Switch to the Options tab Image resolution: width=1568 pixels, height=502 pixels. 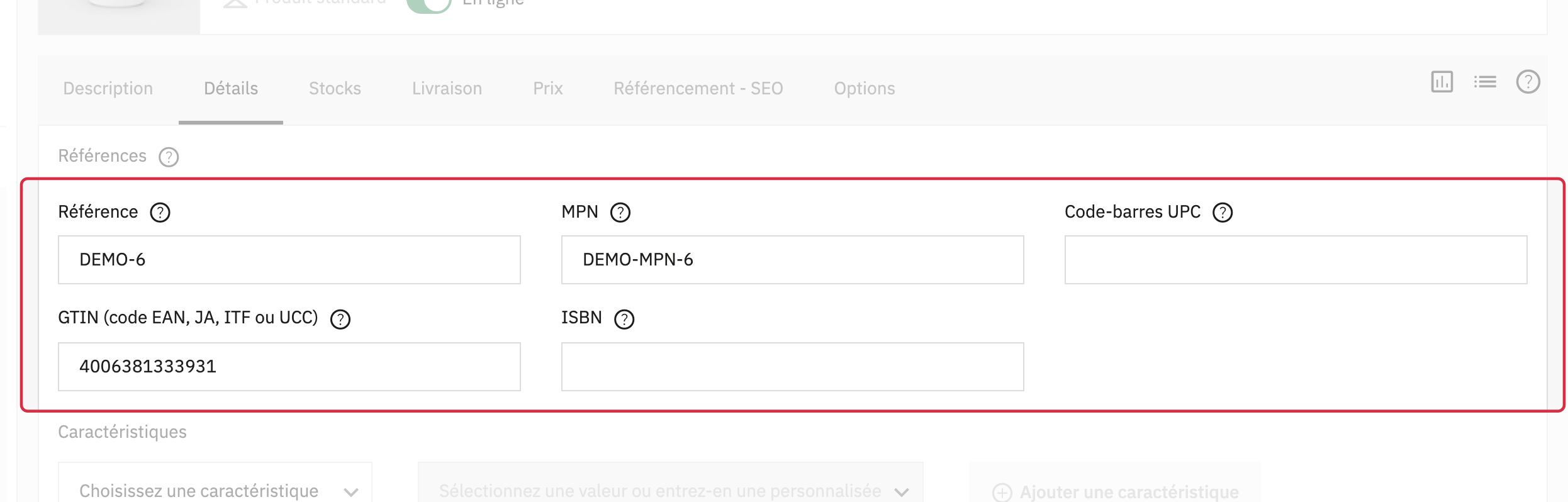click(x=865, y=89)
